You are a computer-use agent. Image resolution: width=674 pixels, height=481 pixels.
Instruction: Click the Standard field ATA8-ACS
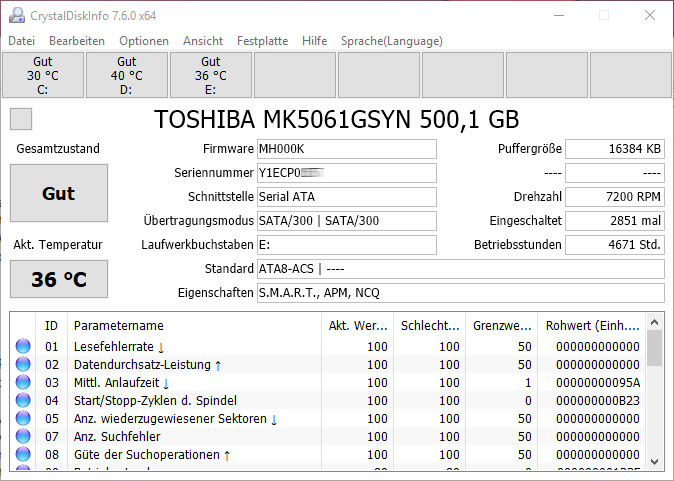click(x=461, y=269)
